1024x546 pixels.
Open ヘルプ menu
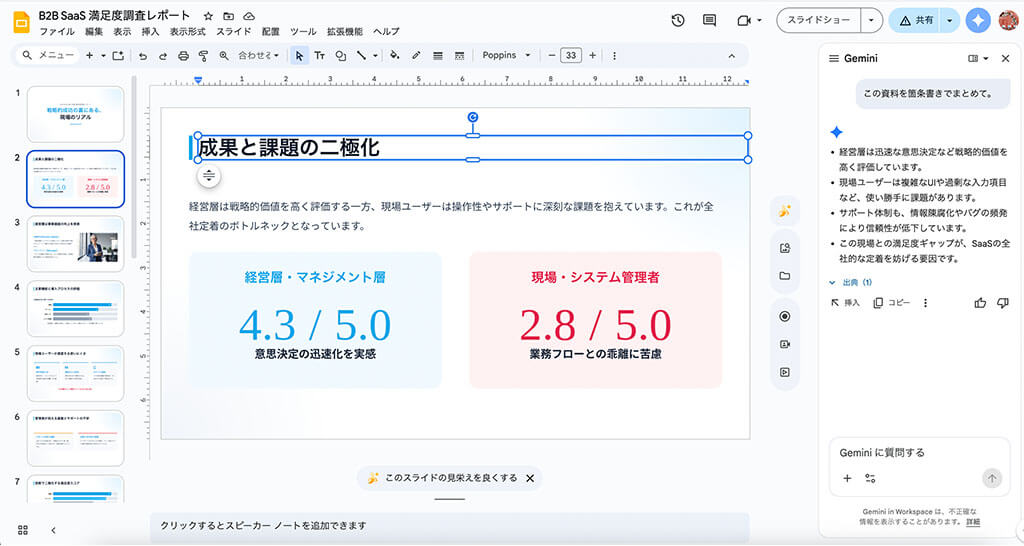click(x=386, y=31)
